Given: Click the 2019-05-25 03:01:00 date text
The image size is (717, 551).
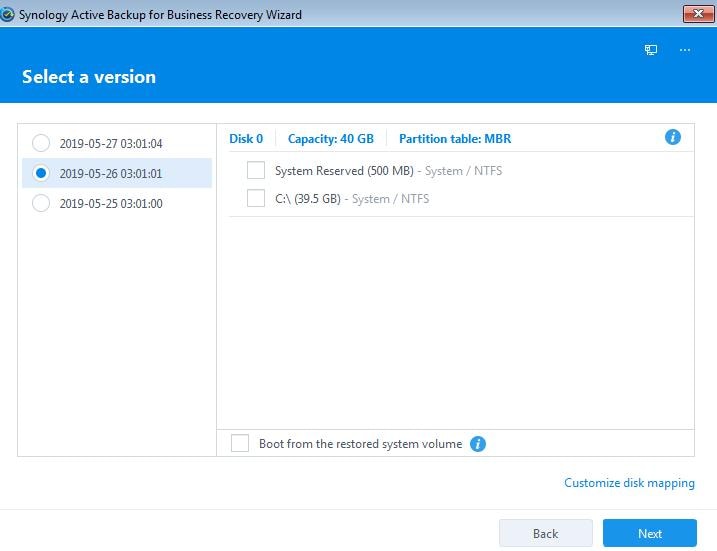Looking at the screenshot, I should pos(111,203).
